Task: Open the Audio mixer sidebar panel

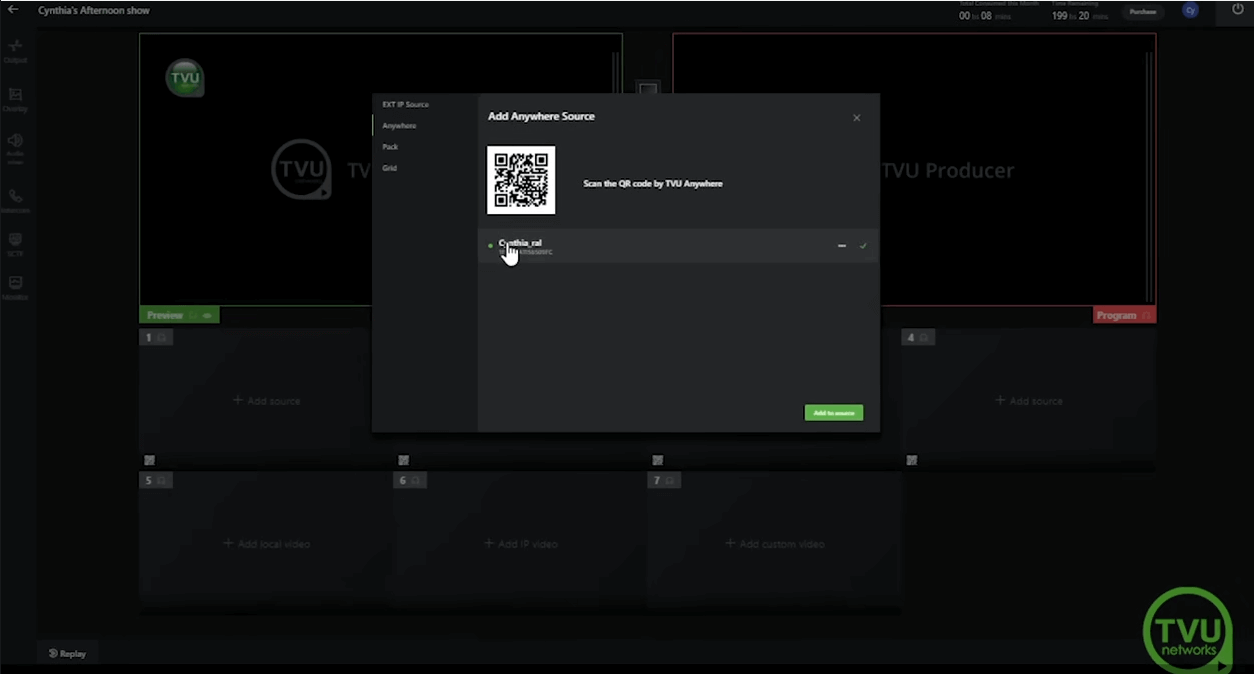Action: (15, 147)
